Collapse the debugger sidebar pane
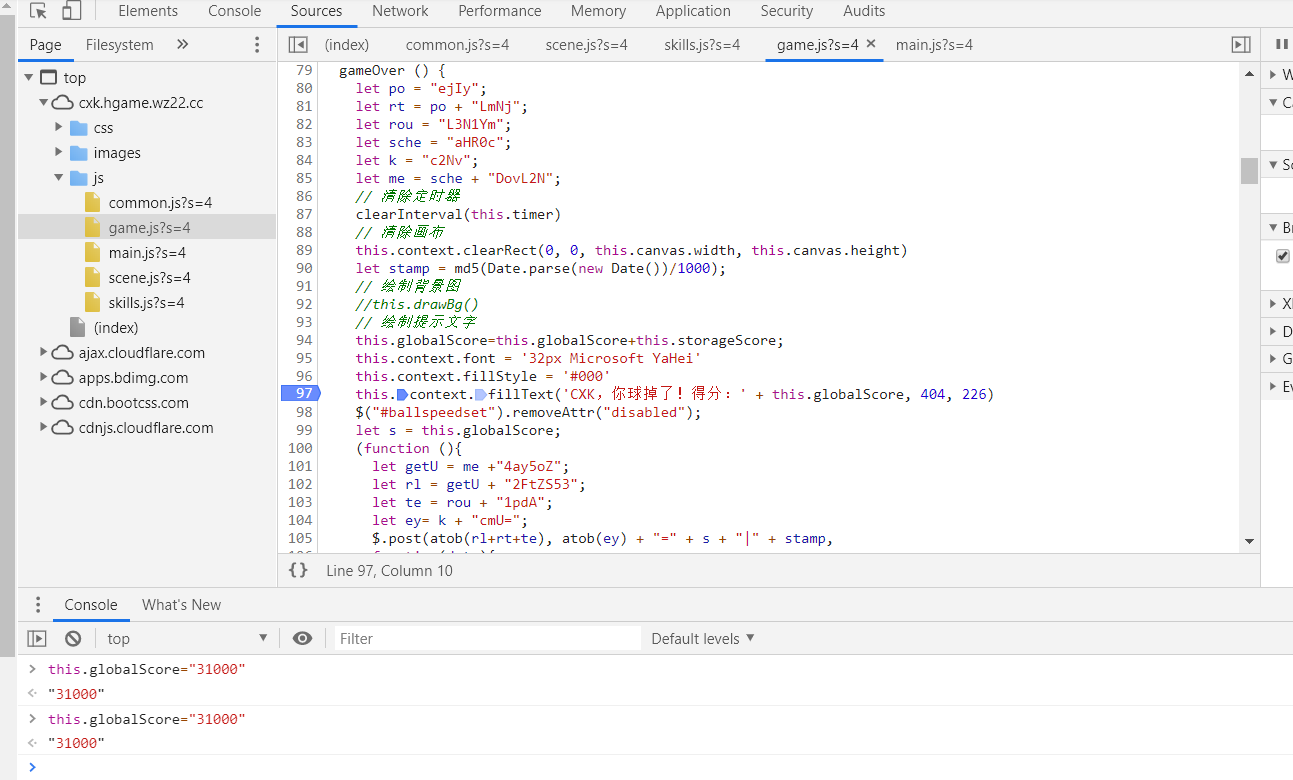This screenshot has width=1293, height=780. [x=1240, y=45]
